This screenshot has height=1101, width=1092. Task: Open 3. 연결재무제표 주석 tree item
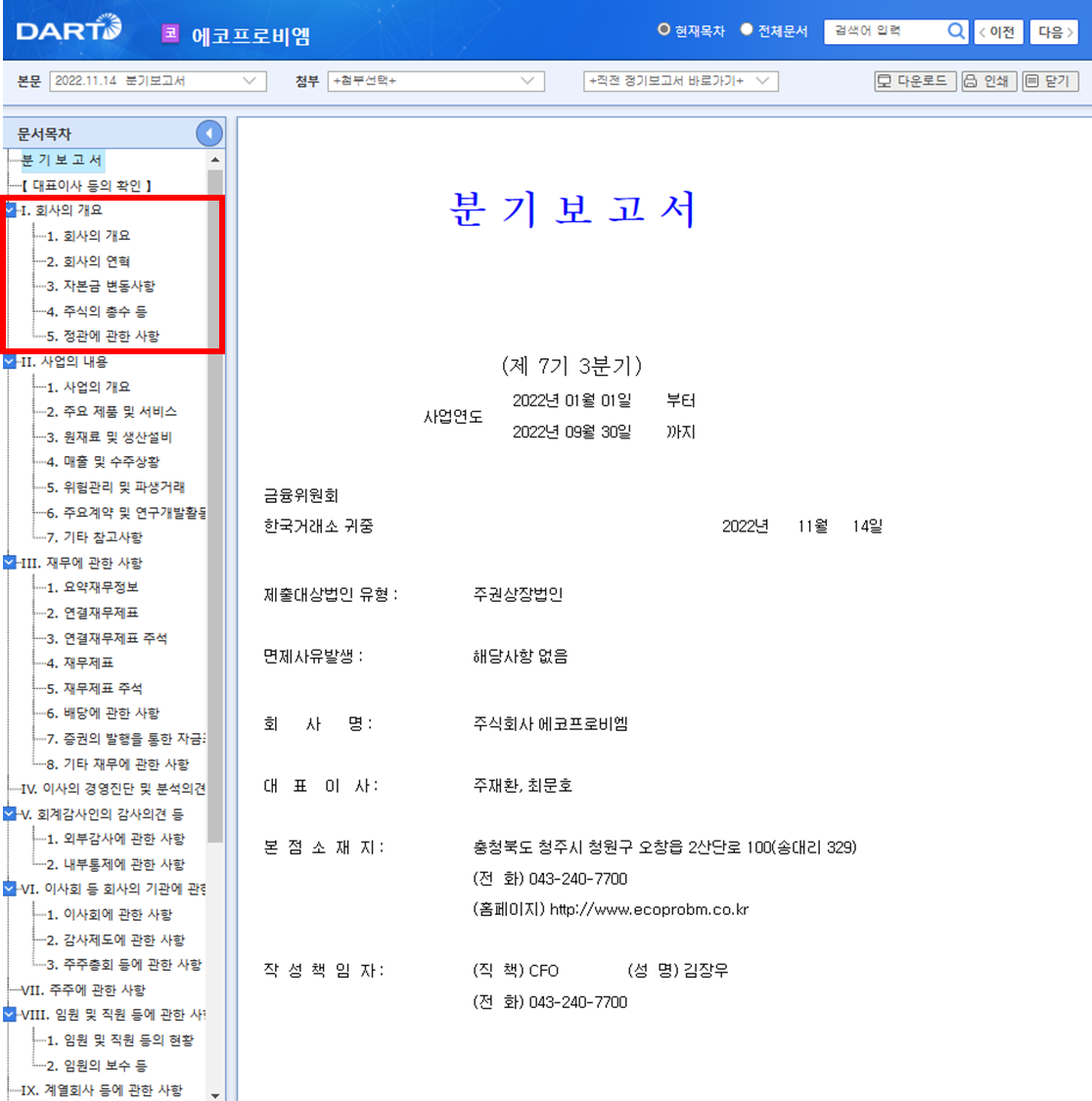pos(107,638)
